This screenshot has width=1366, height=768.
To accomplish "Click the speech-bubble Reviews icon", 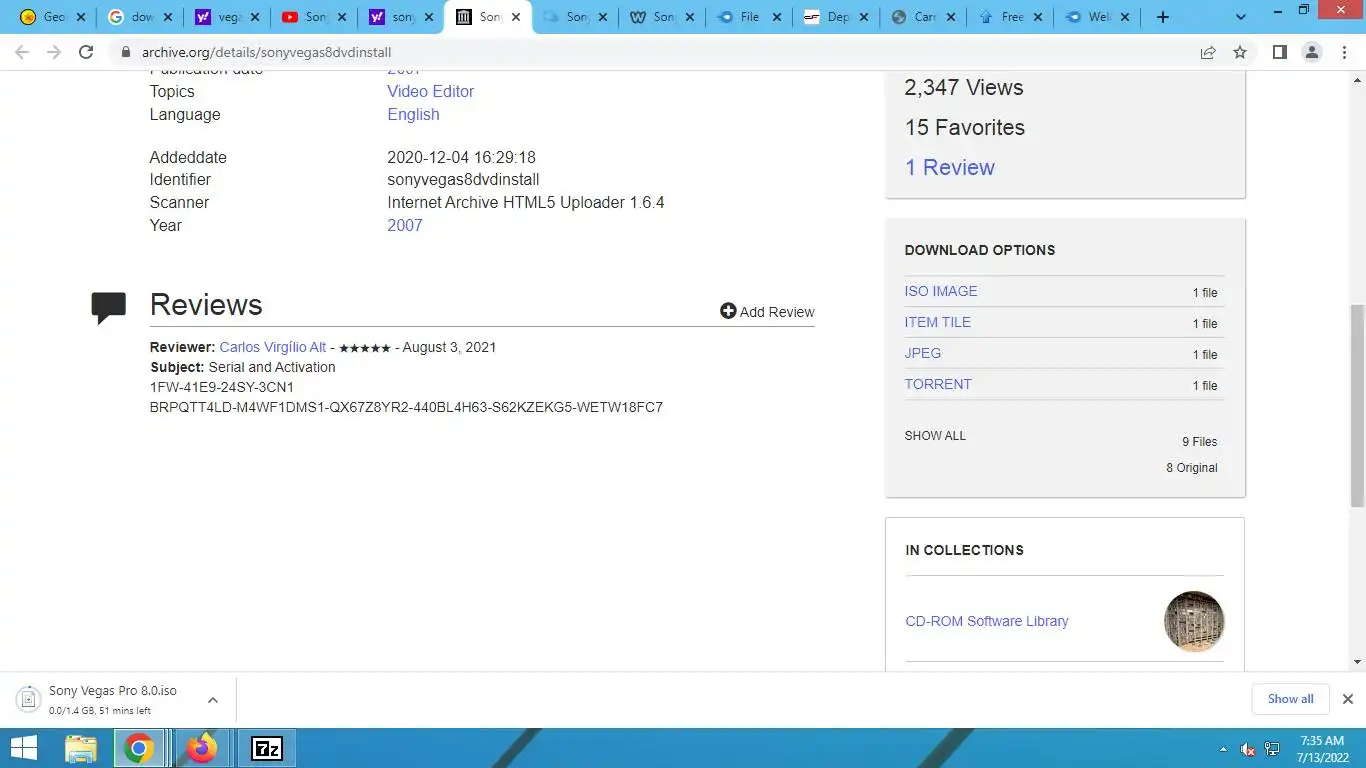I will pyautogui.click(x=108, y=307).
